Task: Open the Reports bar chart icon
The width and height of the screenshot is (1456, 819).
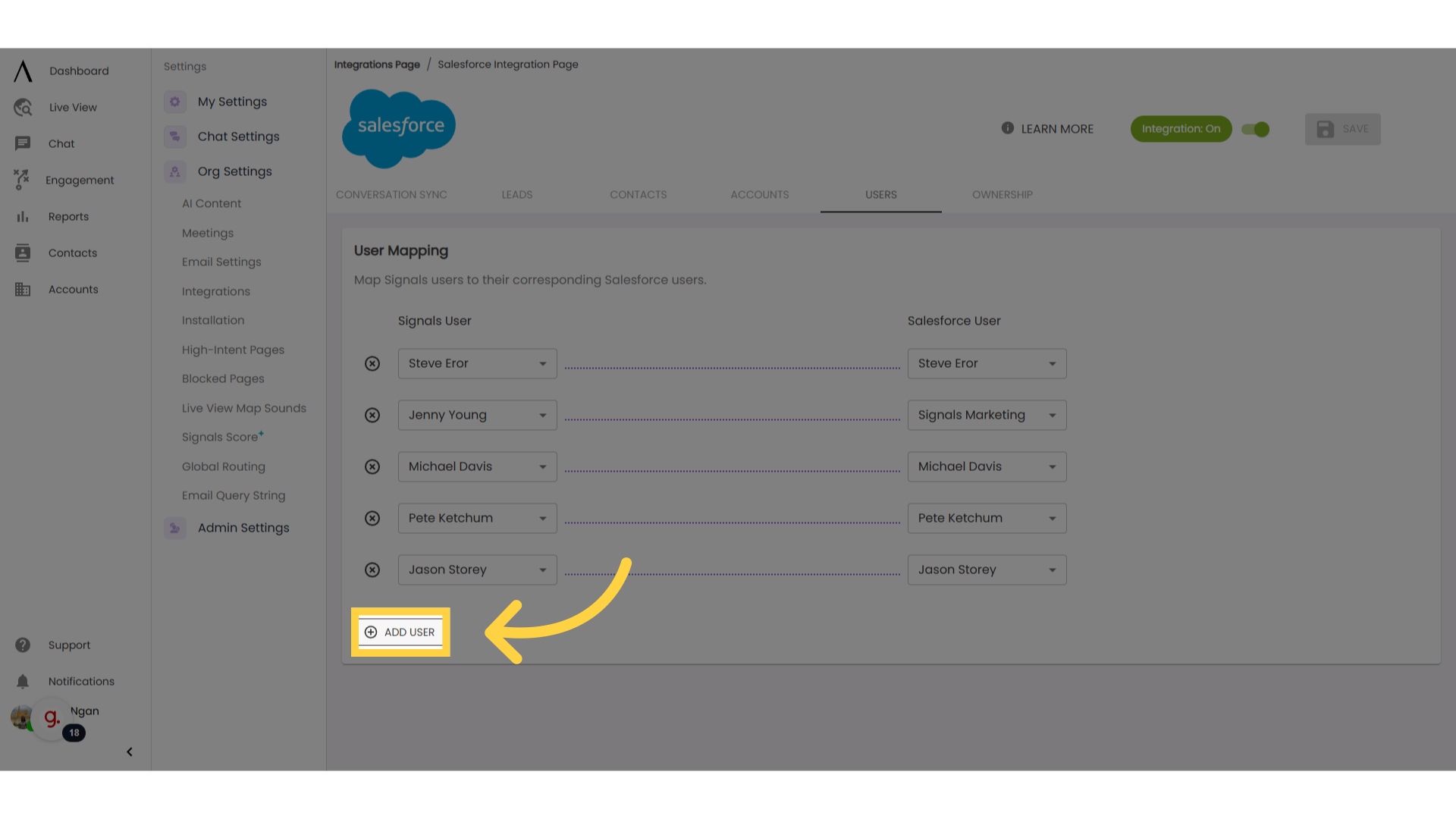Action: pos(23,217)
